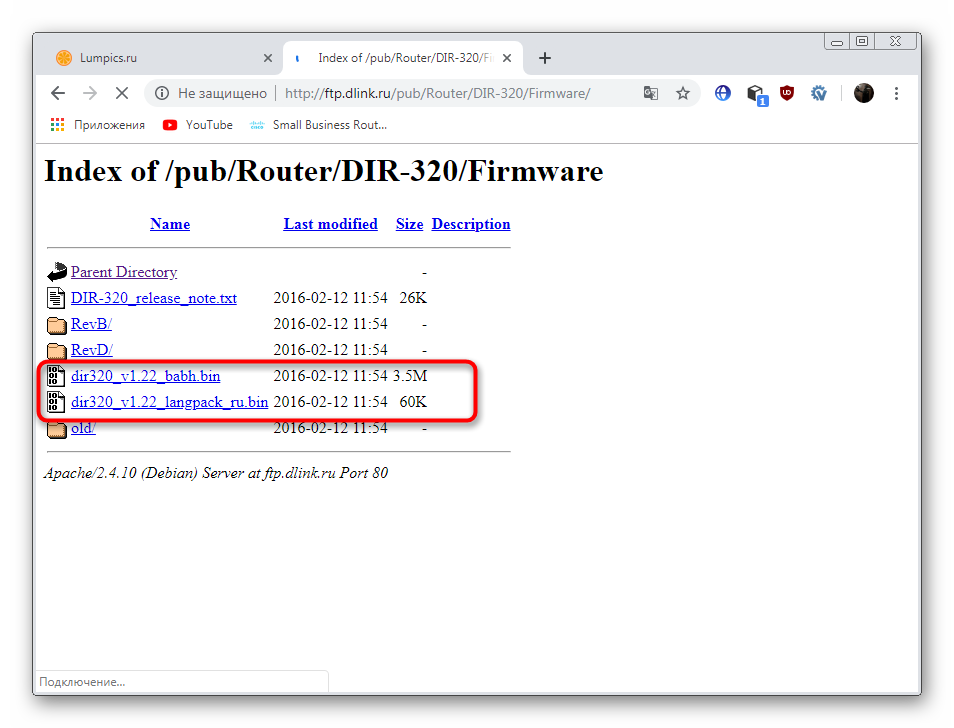The width and height of the screenshot is (954, 728).
Task: Open the translate page icon
Action: click(x=651, y=93)
